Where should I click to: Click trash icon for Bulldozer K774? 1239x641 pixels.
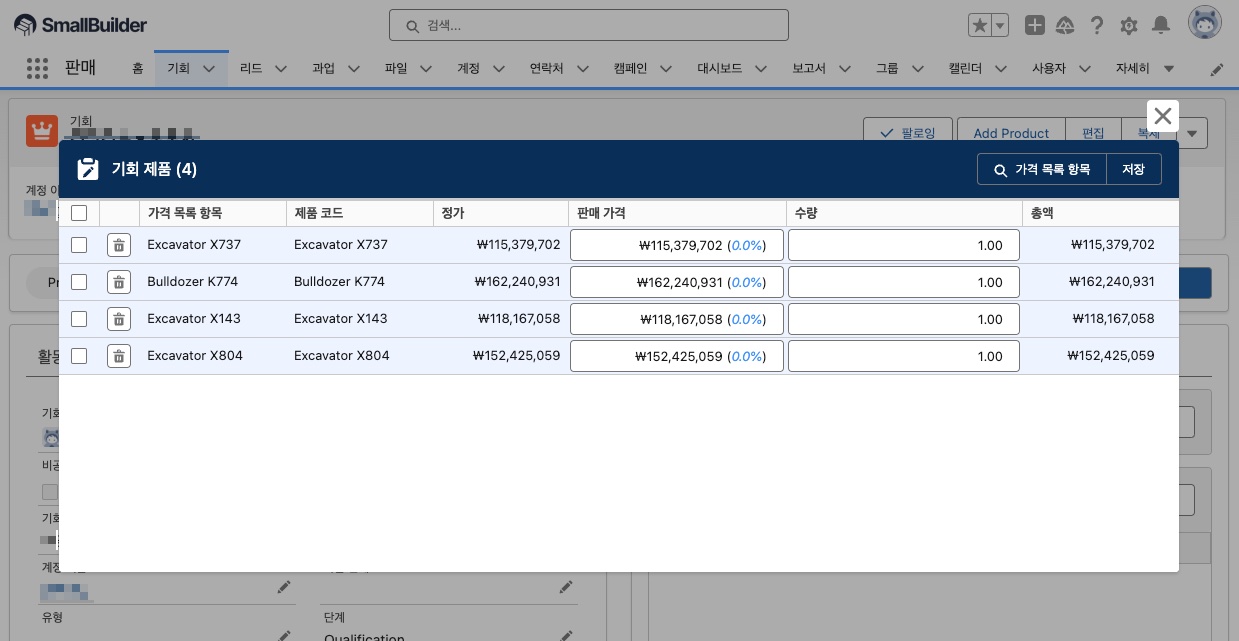point(119,282)
